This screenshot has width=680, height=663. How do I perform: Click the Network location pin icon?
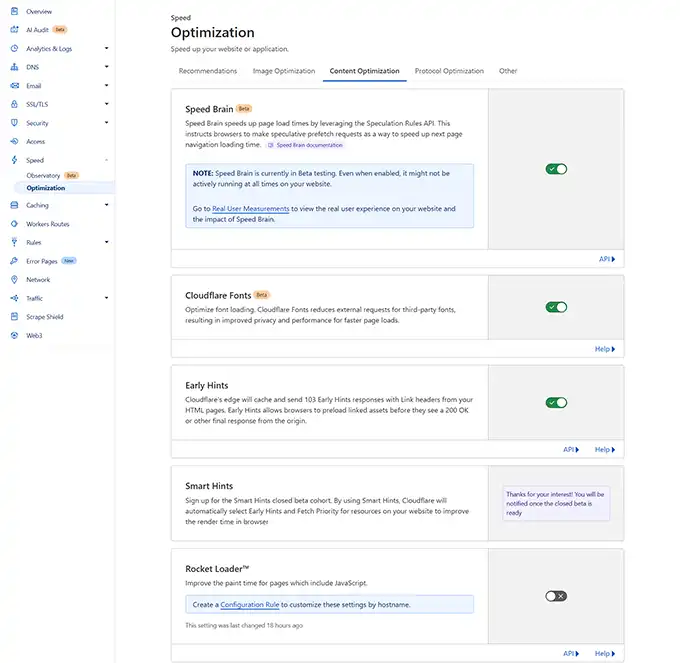[x=14, y=280]
